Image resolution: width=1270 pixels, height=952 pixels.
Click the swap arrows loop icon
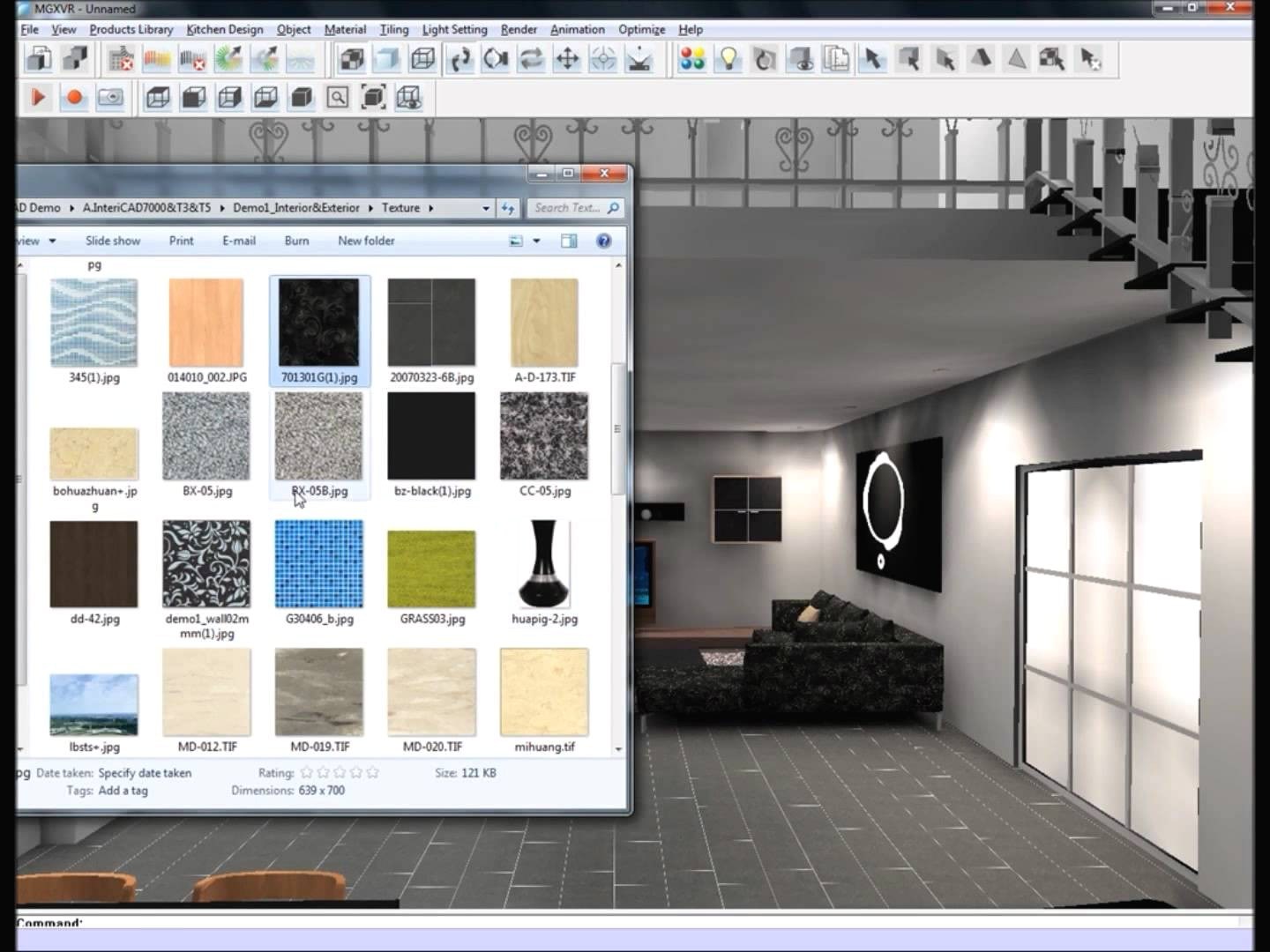[x=532, y=59]
